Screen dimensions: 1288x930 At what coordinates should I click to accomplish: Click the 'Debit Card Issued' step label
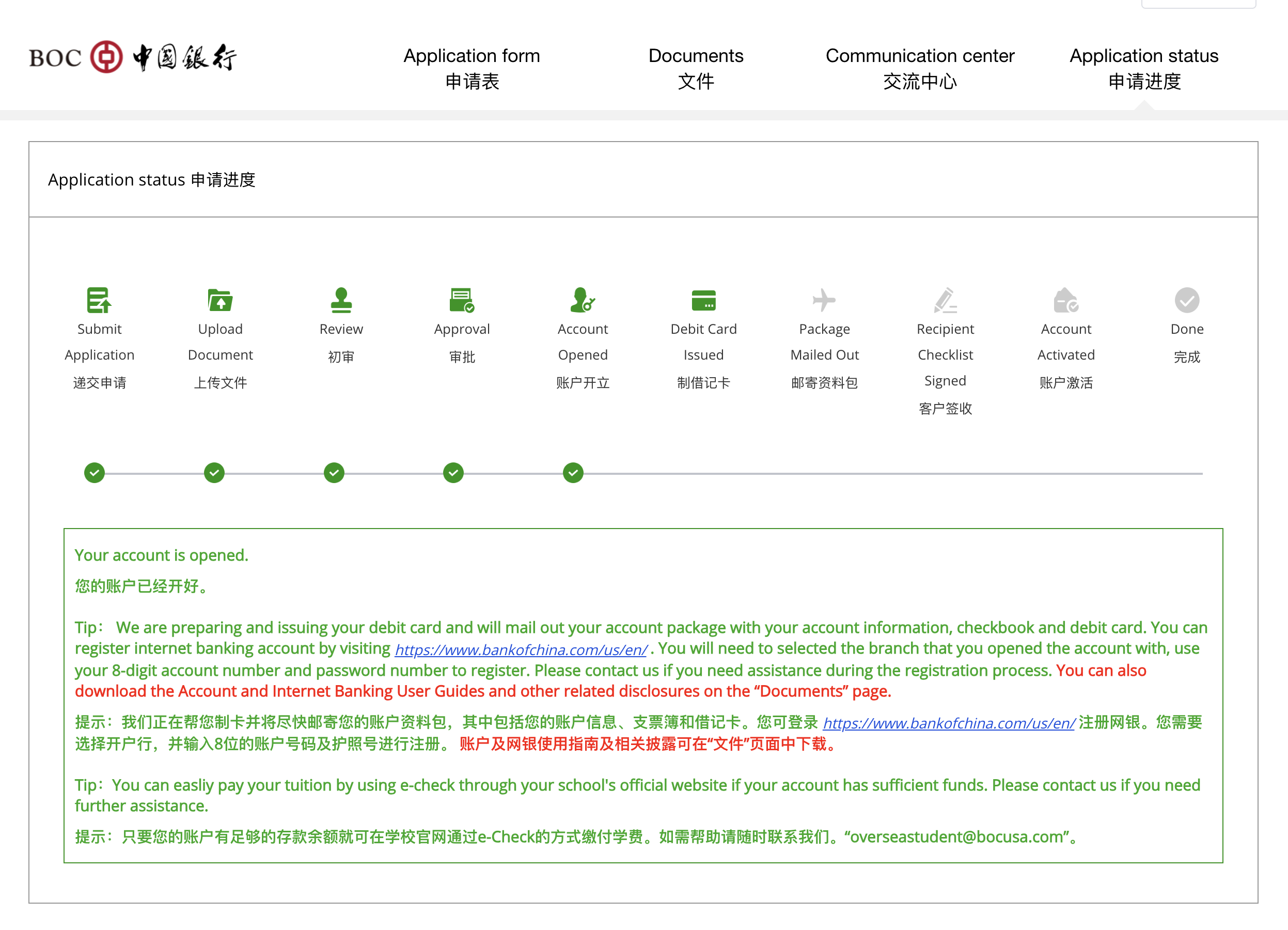[703, 342]
